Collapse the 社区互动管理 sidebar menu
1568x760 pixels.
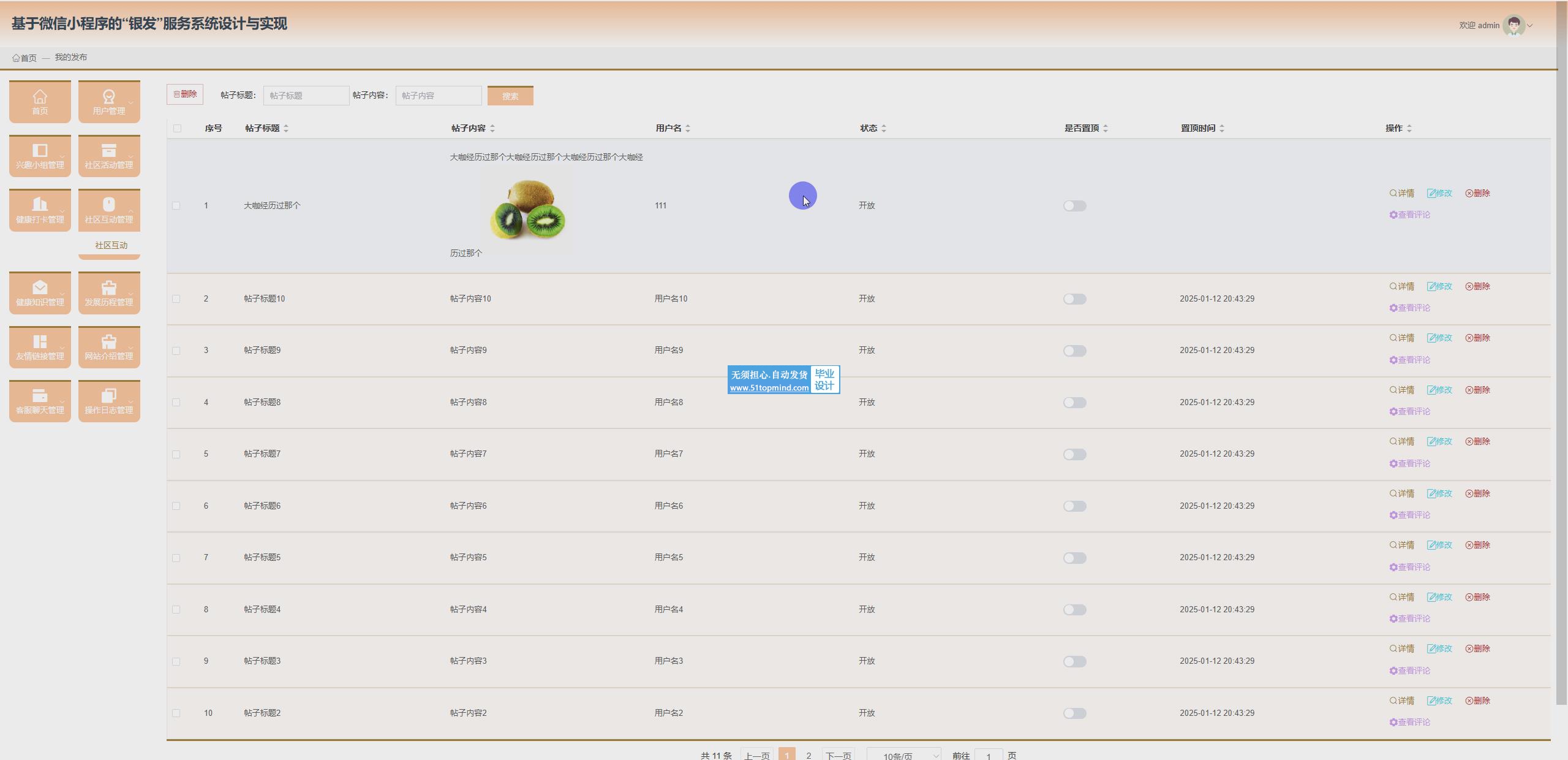pyautogui.click(x=109, y=210)
